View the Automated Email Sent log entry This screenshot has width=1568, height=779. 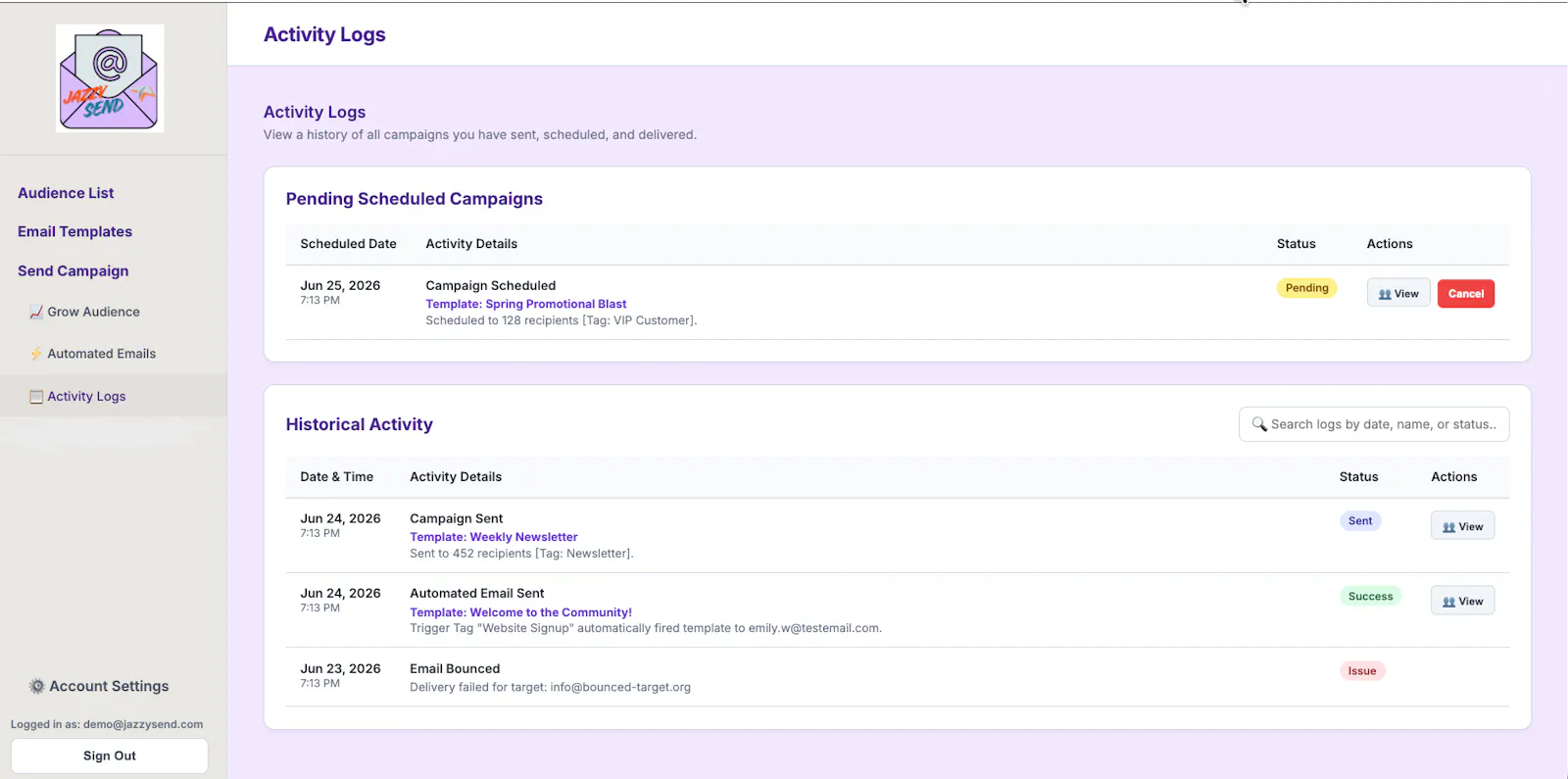[x=1462, y=601]
